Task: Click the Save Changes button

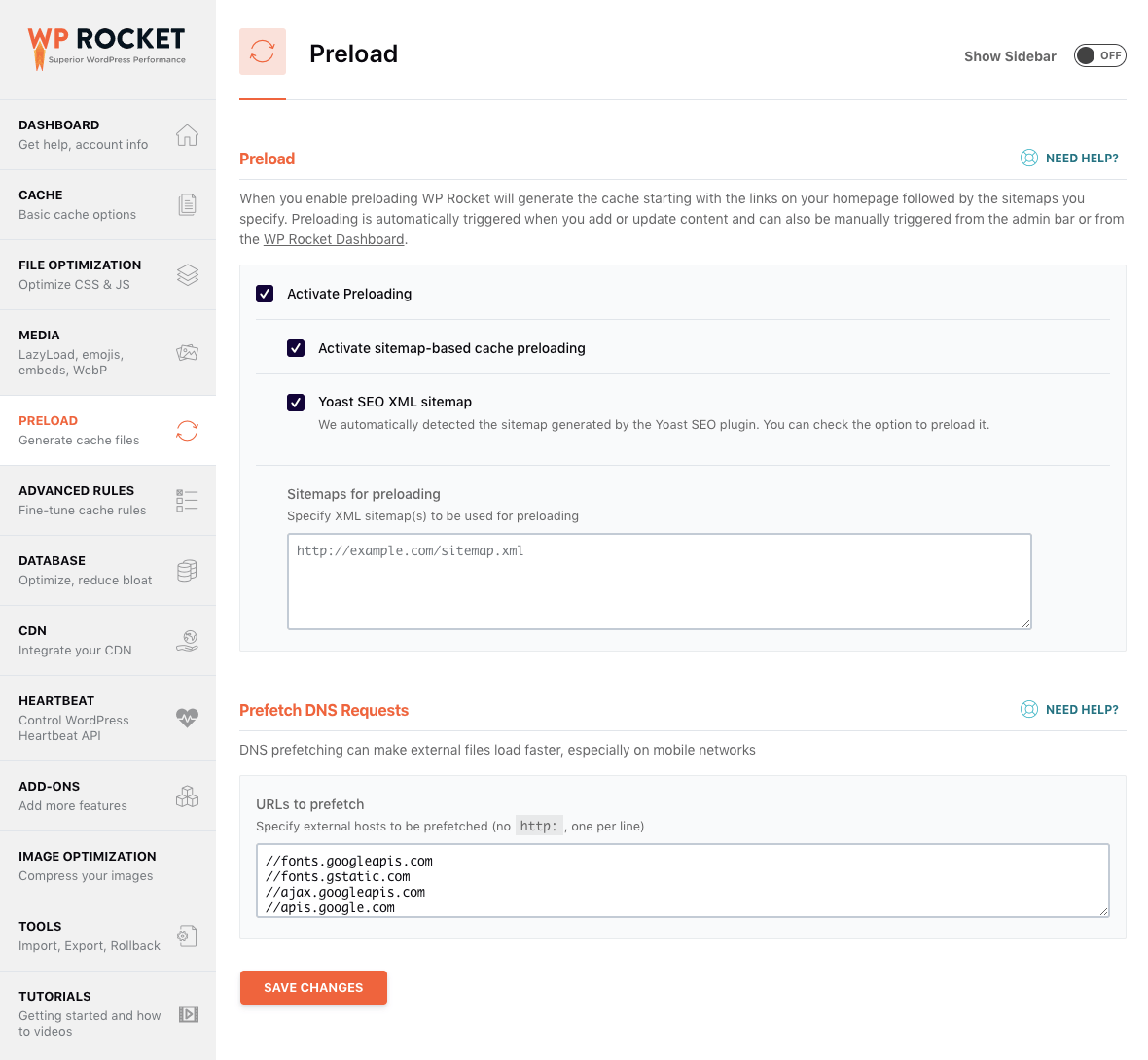Action: click(x=313, y=987)
